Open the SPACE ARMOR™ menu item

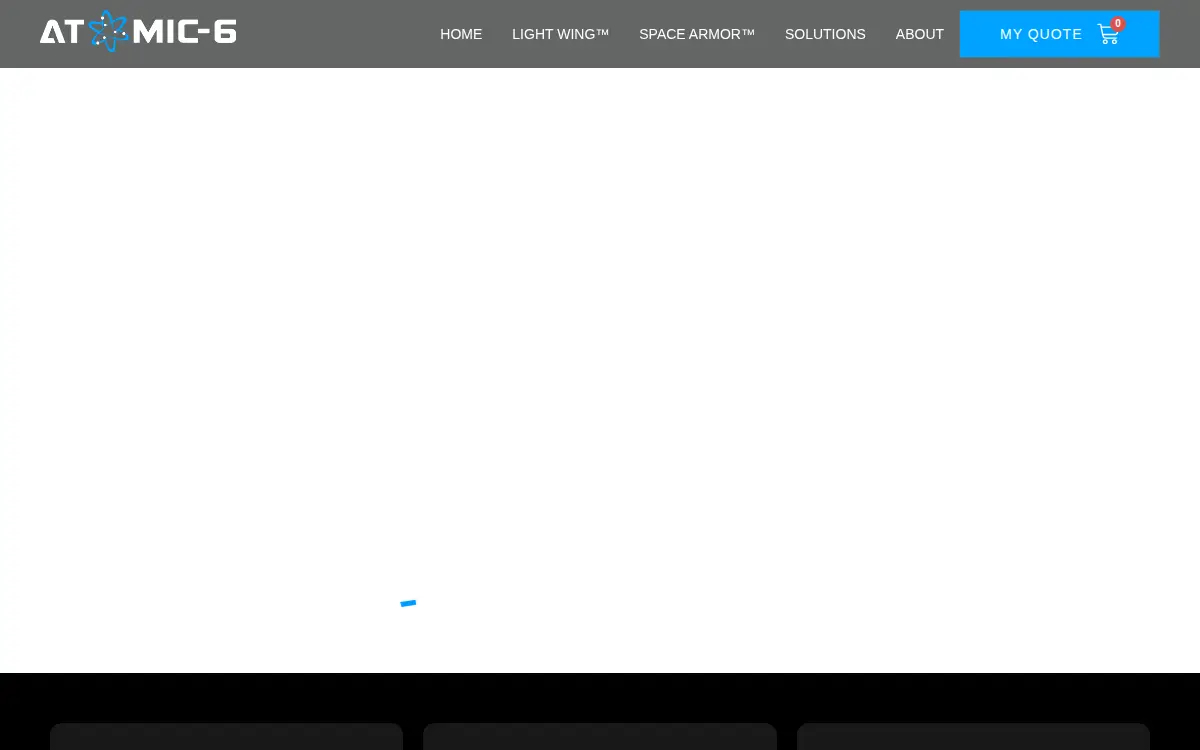pyautogui.click(x=697, y=34)
